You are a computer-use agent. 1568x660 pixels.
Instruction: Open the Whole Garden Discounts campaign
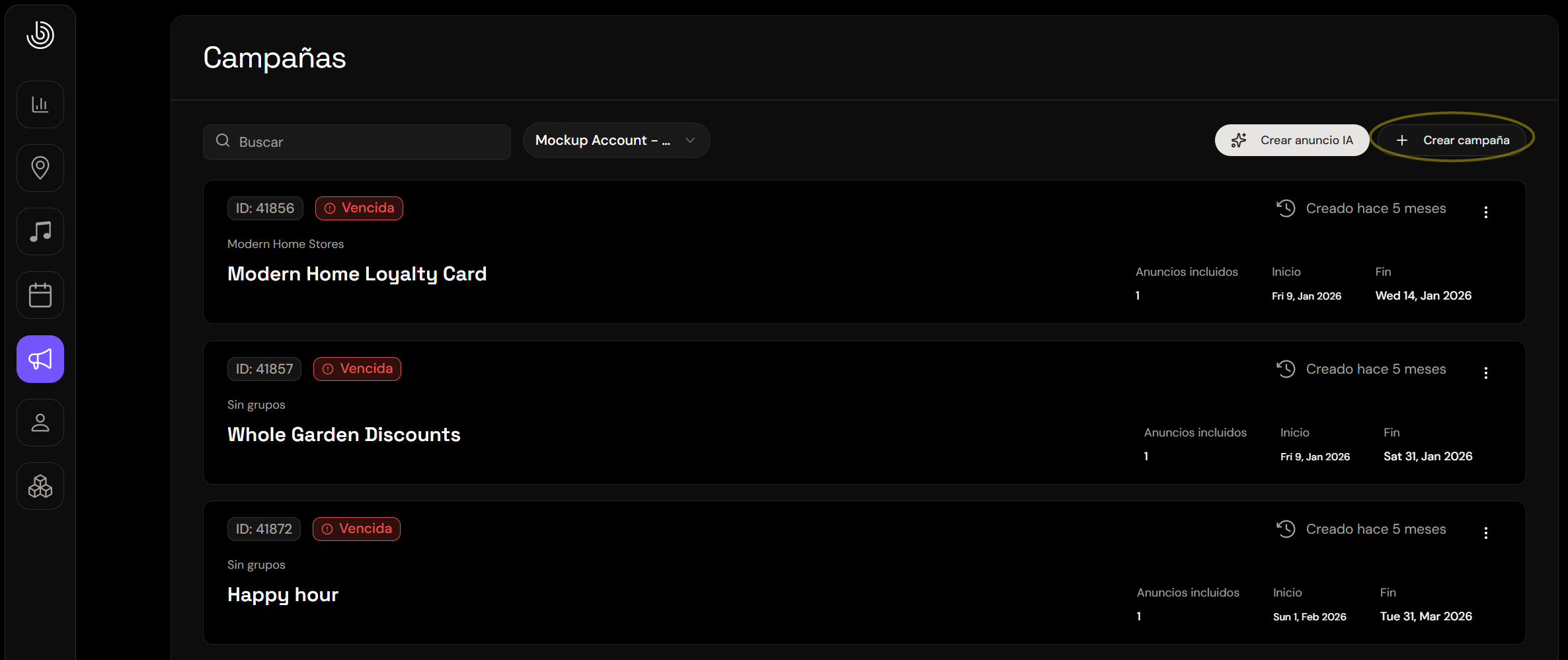344,434
